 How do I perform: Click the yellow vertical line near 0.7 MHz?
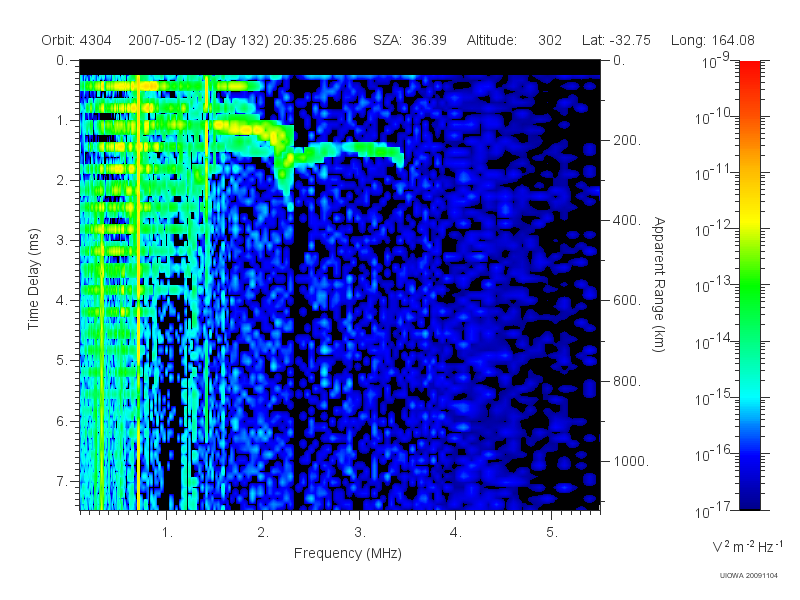click(138, 291)
